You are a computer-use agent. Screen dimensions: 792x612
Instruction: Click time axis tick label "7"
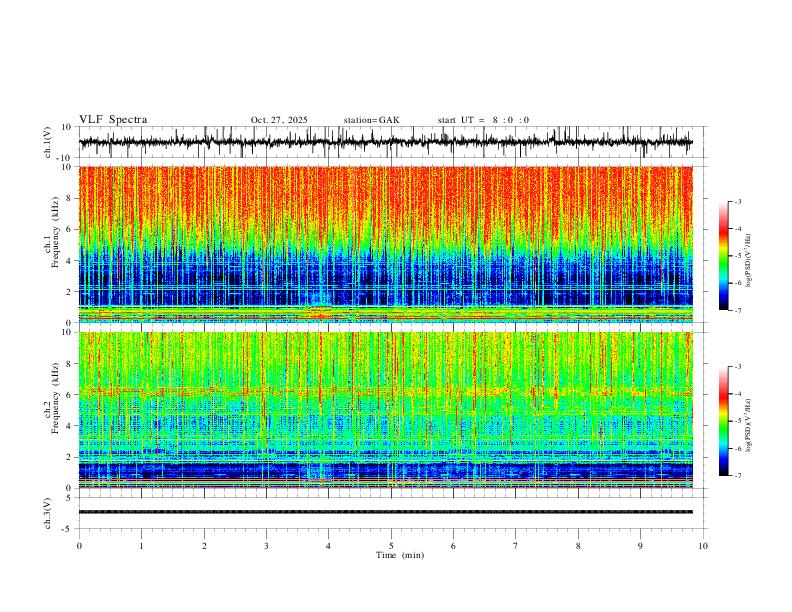516,546
